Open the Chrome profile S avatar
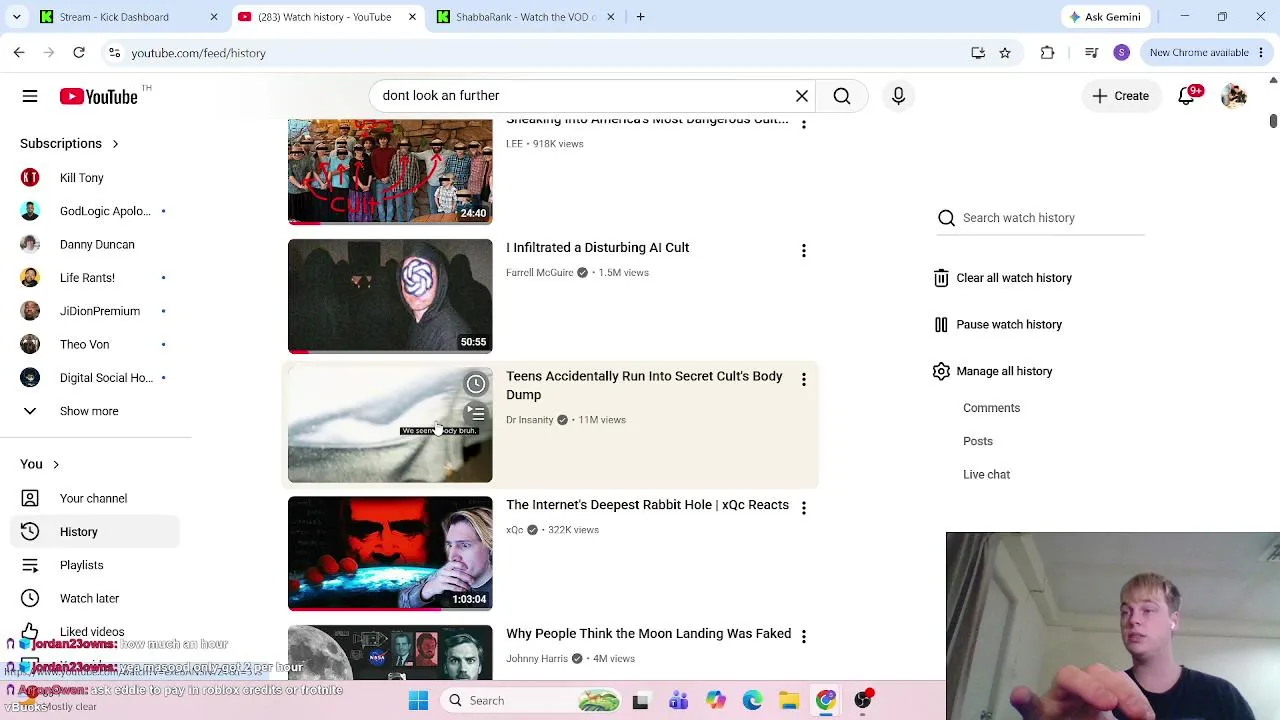Screen dimensions: 1280x720 (x=1122, y=53)
